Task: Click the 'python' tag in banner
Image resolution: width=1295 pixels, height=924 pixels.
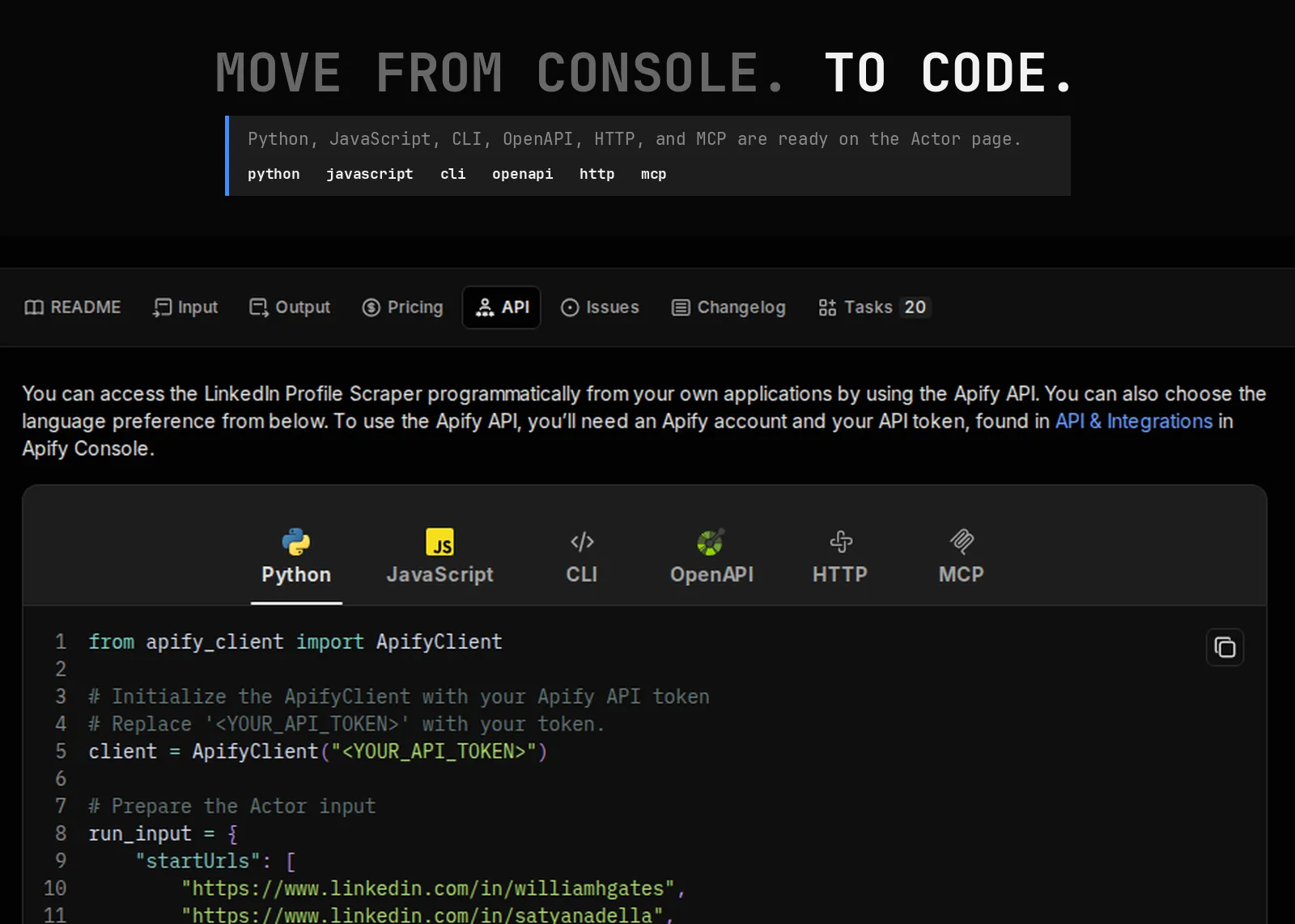Action: click(x=274, y=174)
